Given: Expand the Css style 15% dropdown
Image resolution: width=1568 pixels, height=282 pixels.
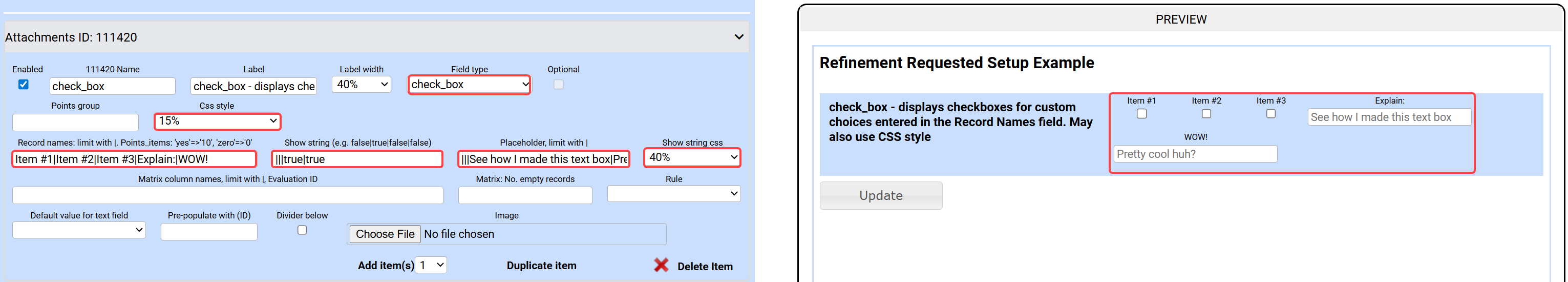Looking at the screenshot, I should (x=217, y=121).
